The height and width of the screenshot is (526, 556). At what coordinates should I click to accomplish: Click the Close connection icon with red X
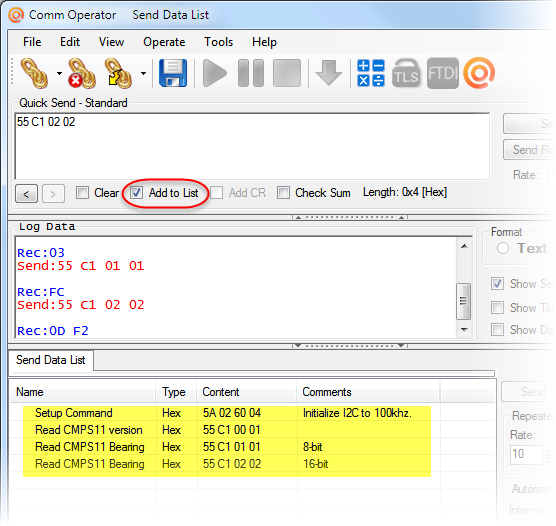(x=82, y=73)
